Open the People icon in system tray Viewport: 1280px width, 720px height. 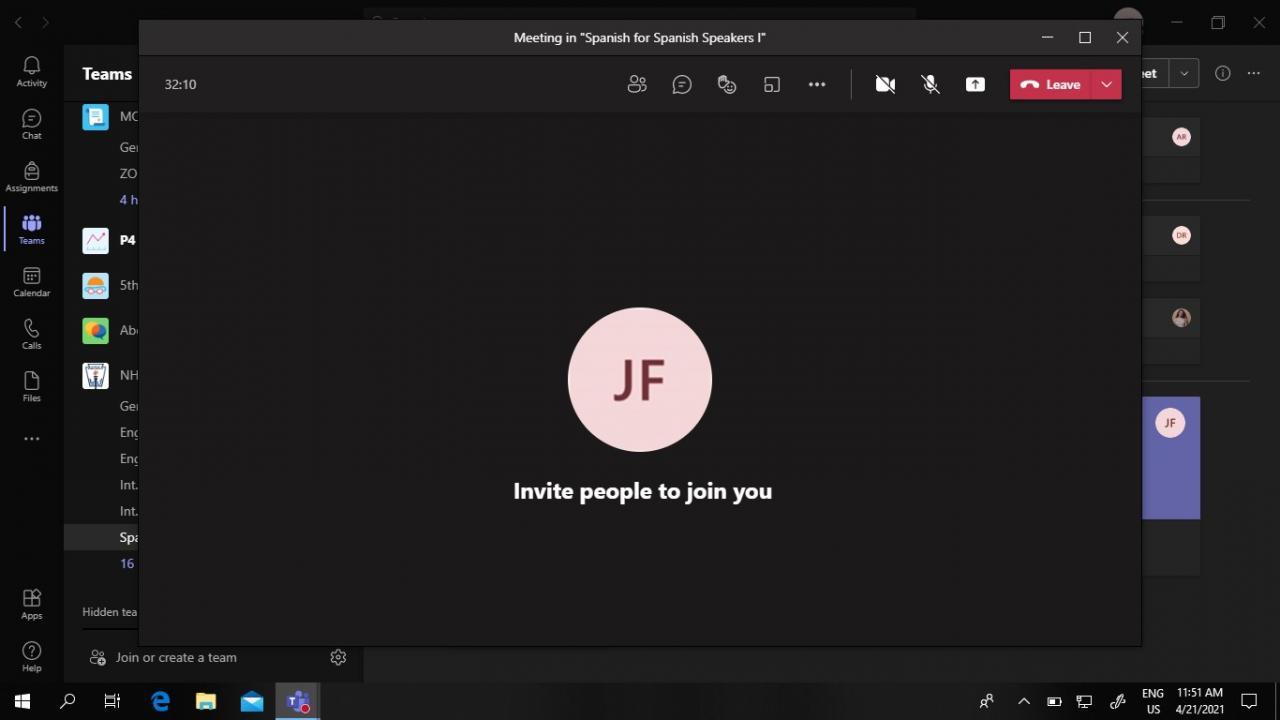click(987, 701)
